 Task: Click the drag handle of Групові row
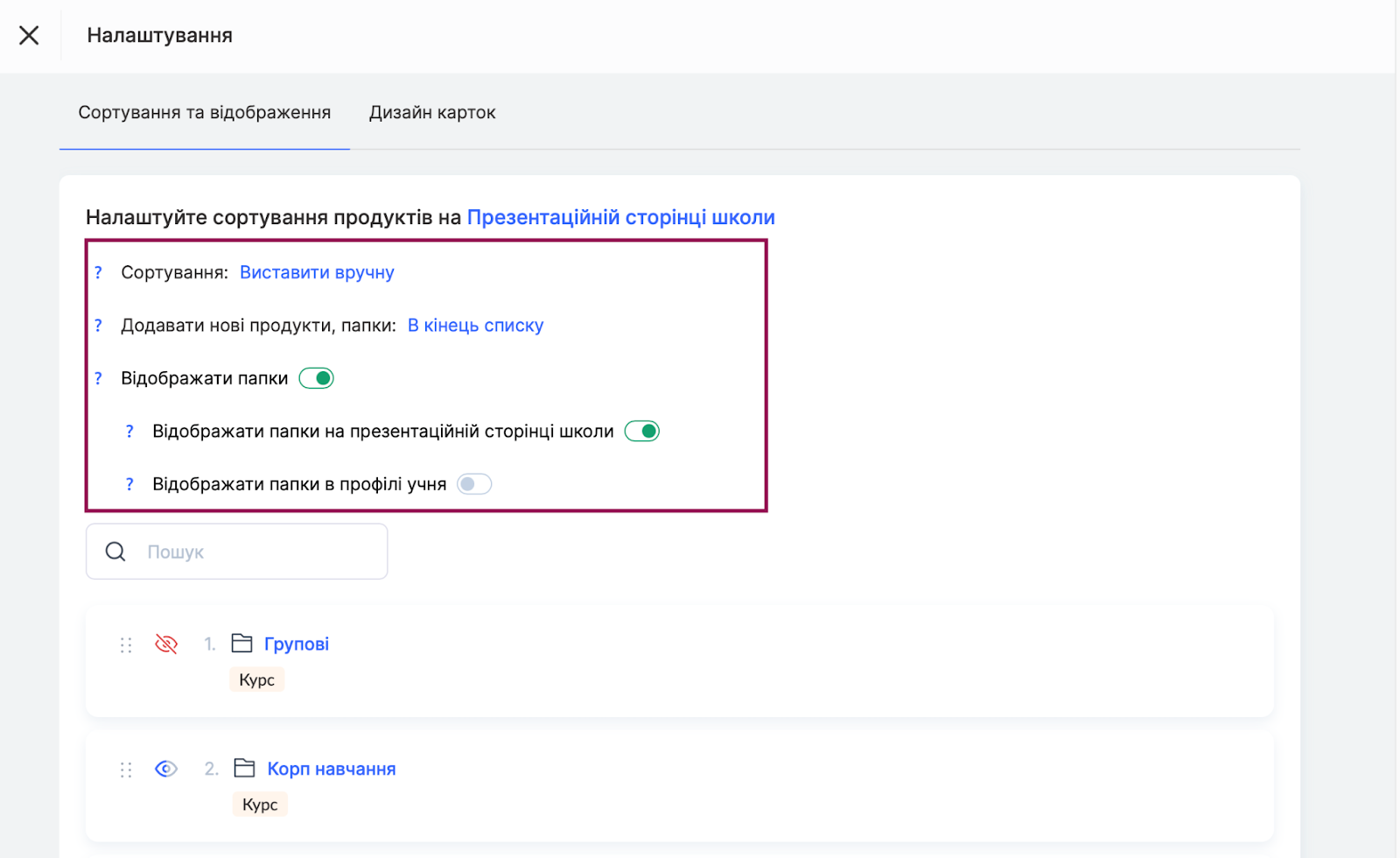(x=126, y=645)
